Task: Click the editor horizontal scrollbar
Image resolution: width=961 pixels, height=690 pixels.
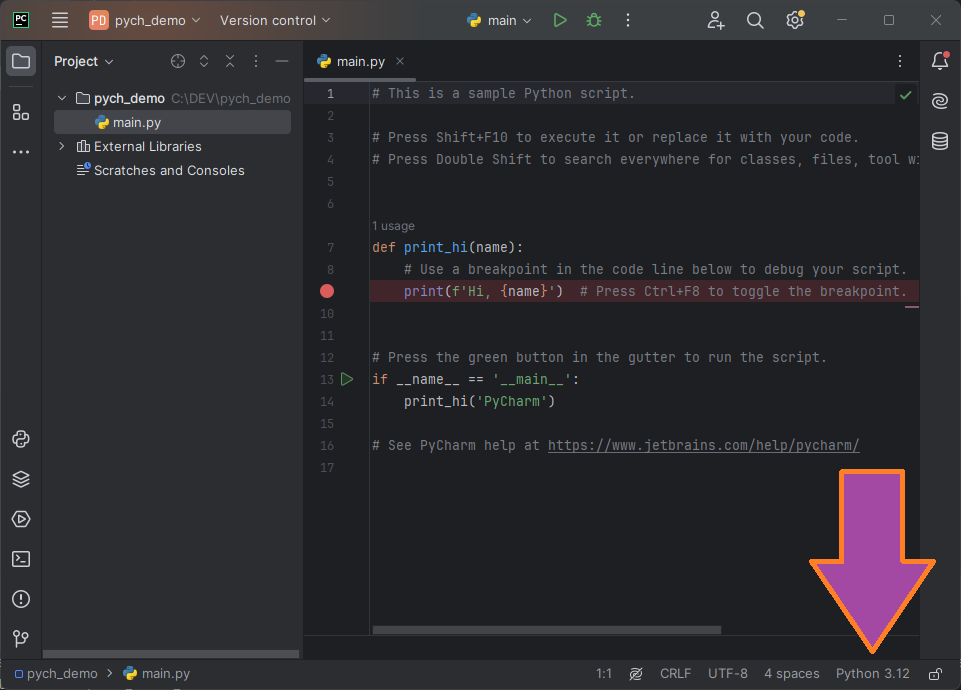Action: point(547,630)
